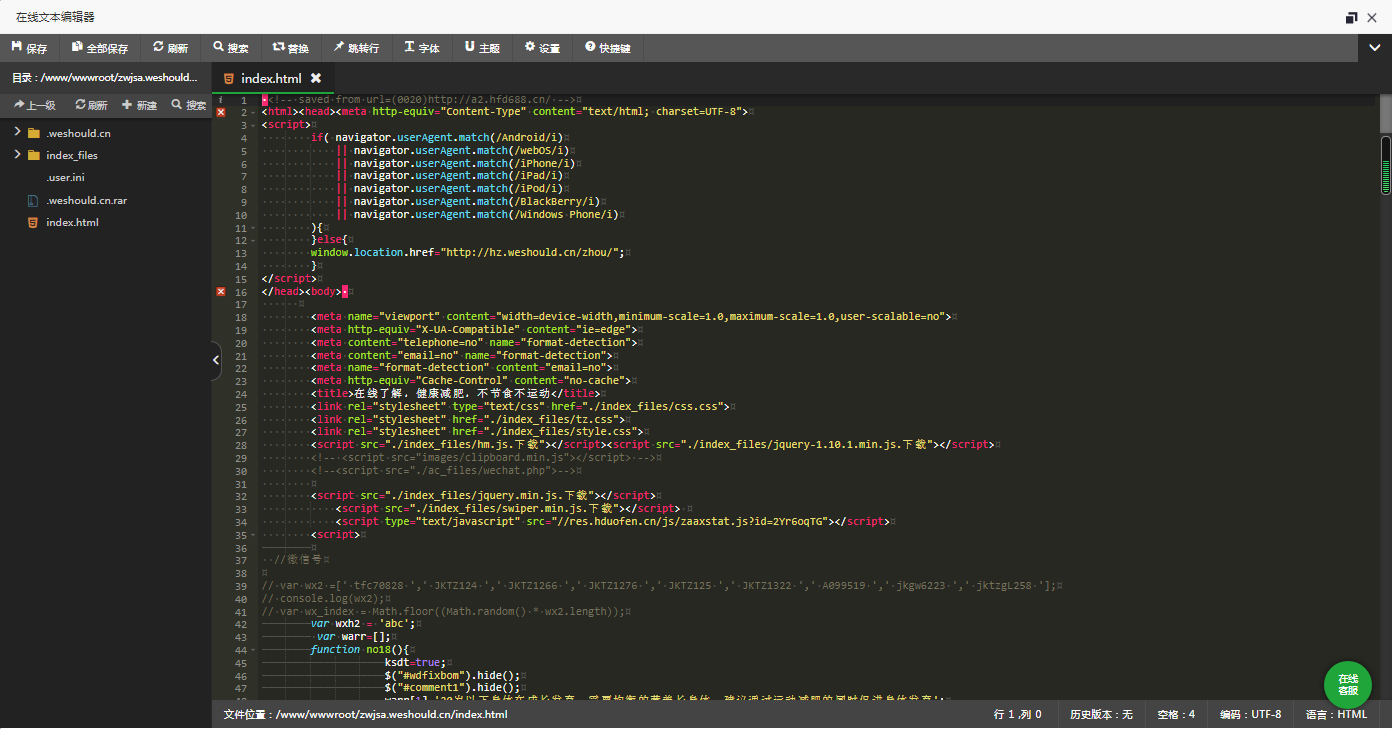Click the Refresh (刷新) toolbar button
1392x729 pixels.
click(x=171, y=48)
